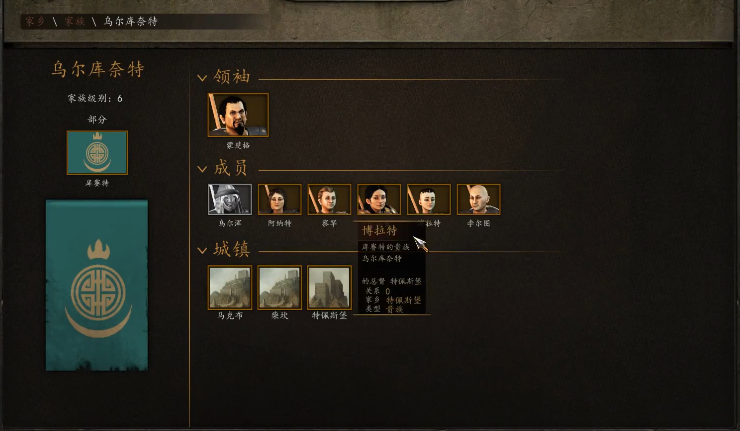
Task: Open the clan leader 蒙楚格 portrait
Action: [x=238, y=115]
